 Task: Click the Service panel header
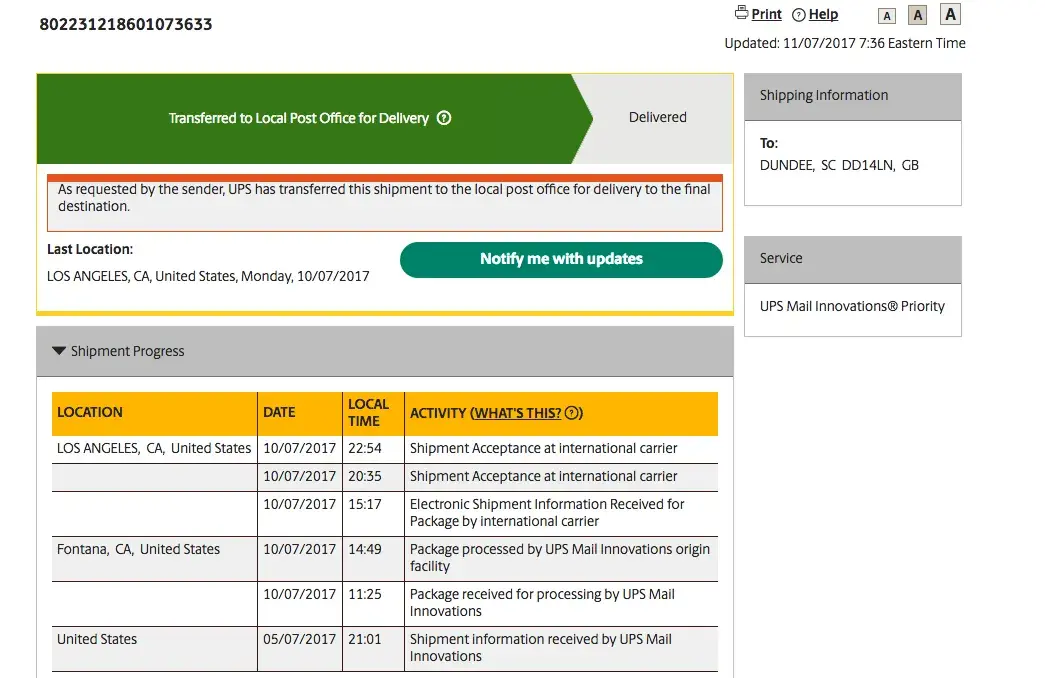click(x=852, y=259)
